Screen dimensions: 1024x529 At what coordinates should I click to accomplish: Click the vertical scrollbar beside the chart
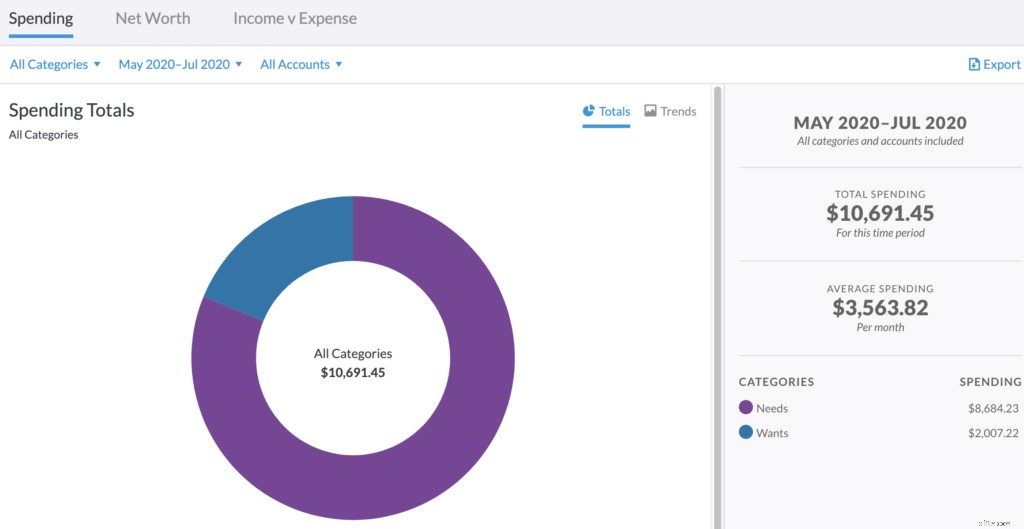[717, 300]
